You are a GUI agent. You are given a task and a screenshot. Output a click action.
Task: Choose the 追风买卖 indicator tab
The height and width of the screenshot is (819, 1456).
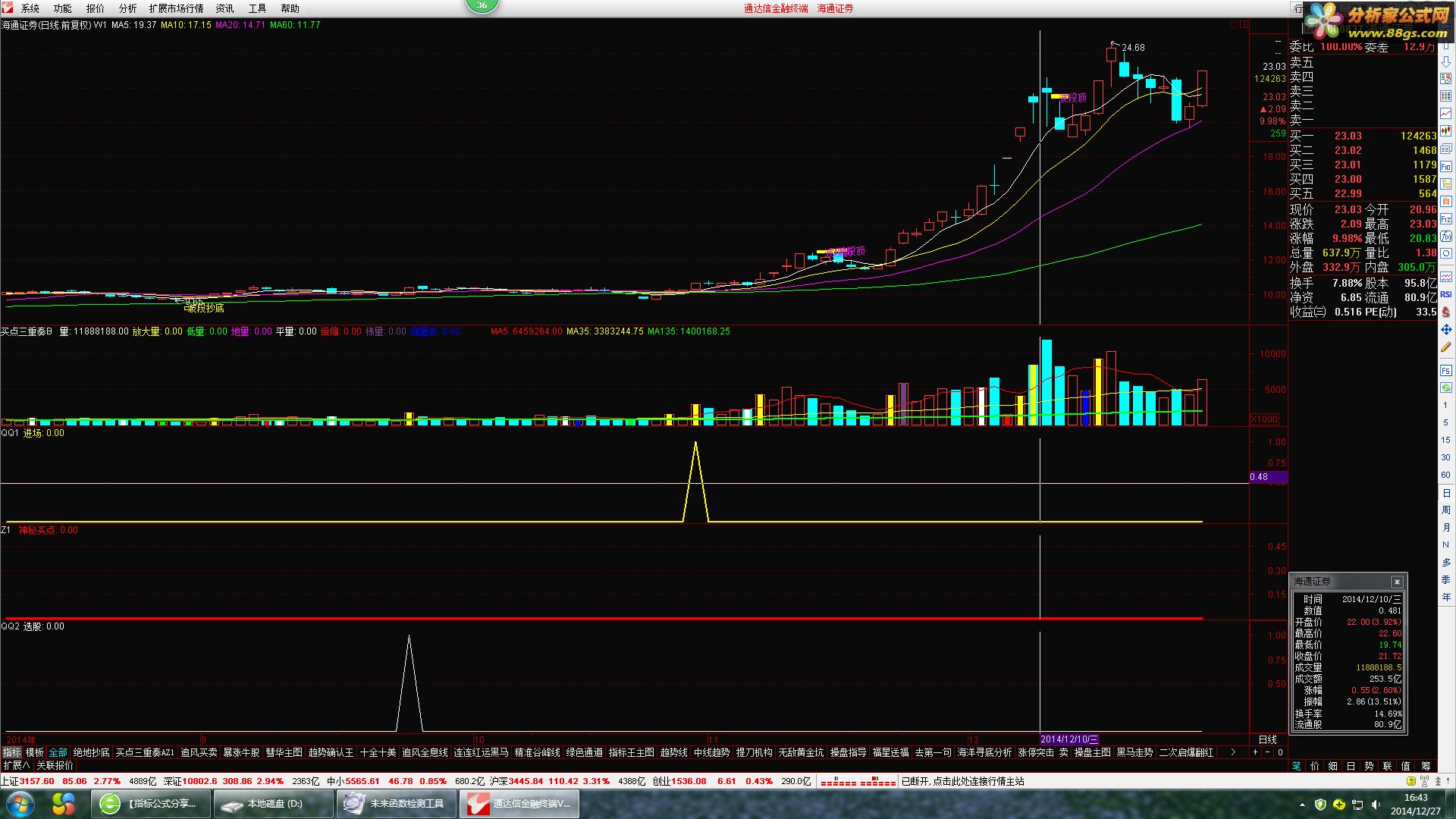point(199,752)
